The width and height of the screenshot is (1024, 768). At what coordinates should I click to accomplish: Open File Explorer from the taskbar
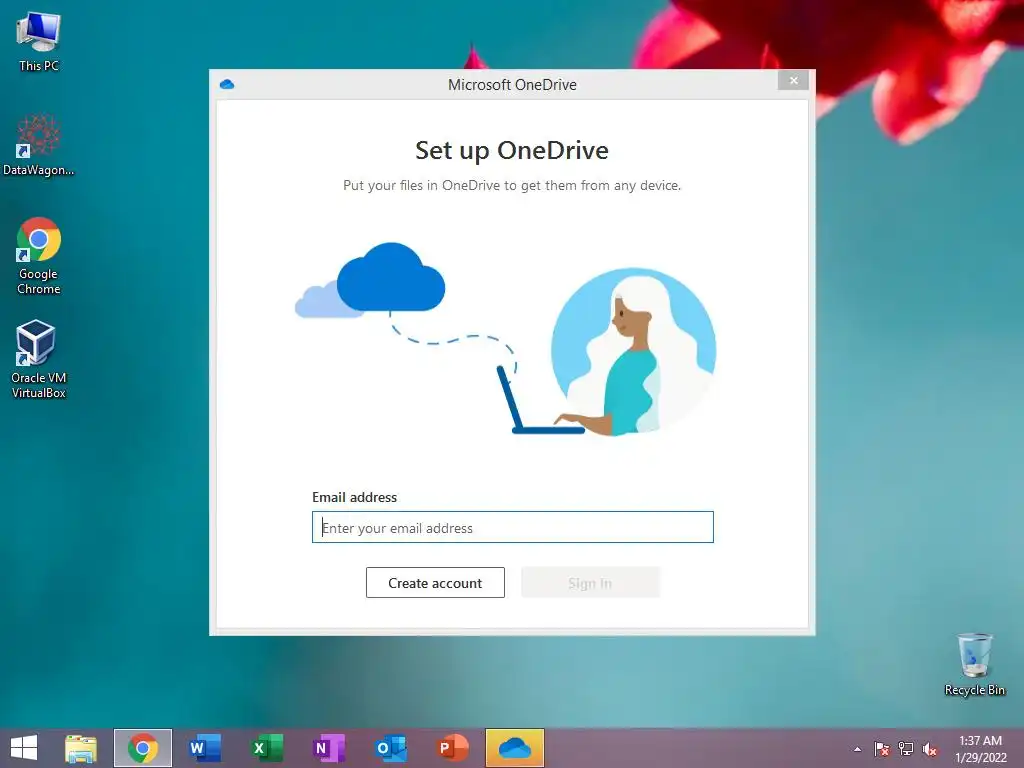81,748
